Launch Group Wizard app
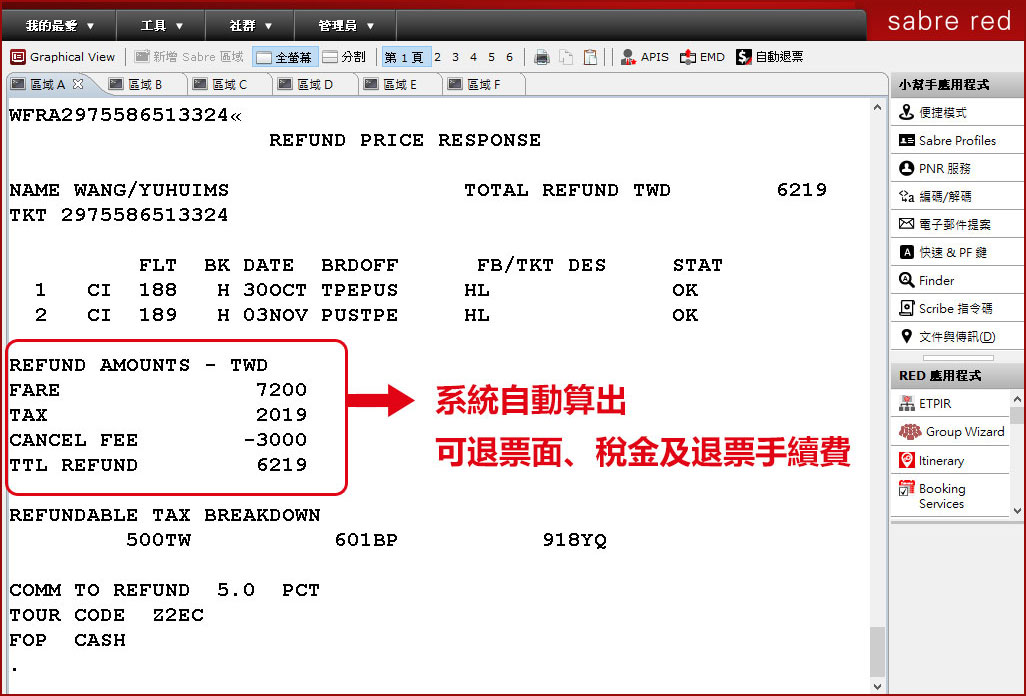 (950, 432)
